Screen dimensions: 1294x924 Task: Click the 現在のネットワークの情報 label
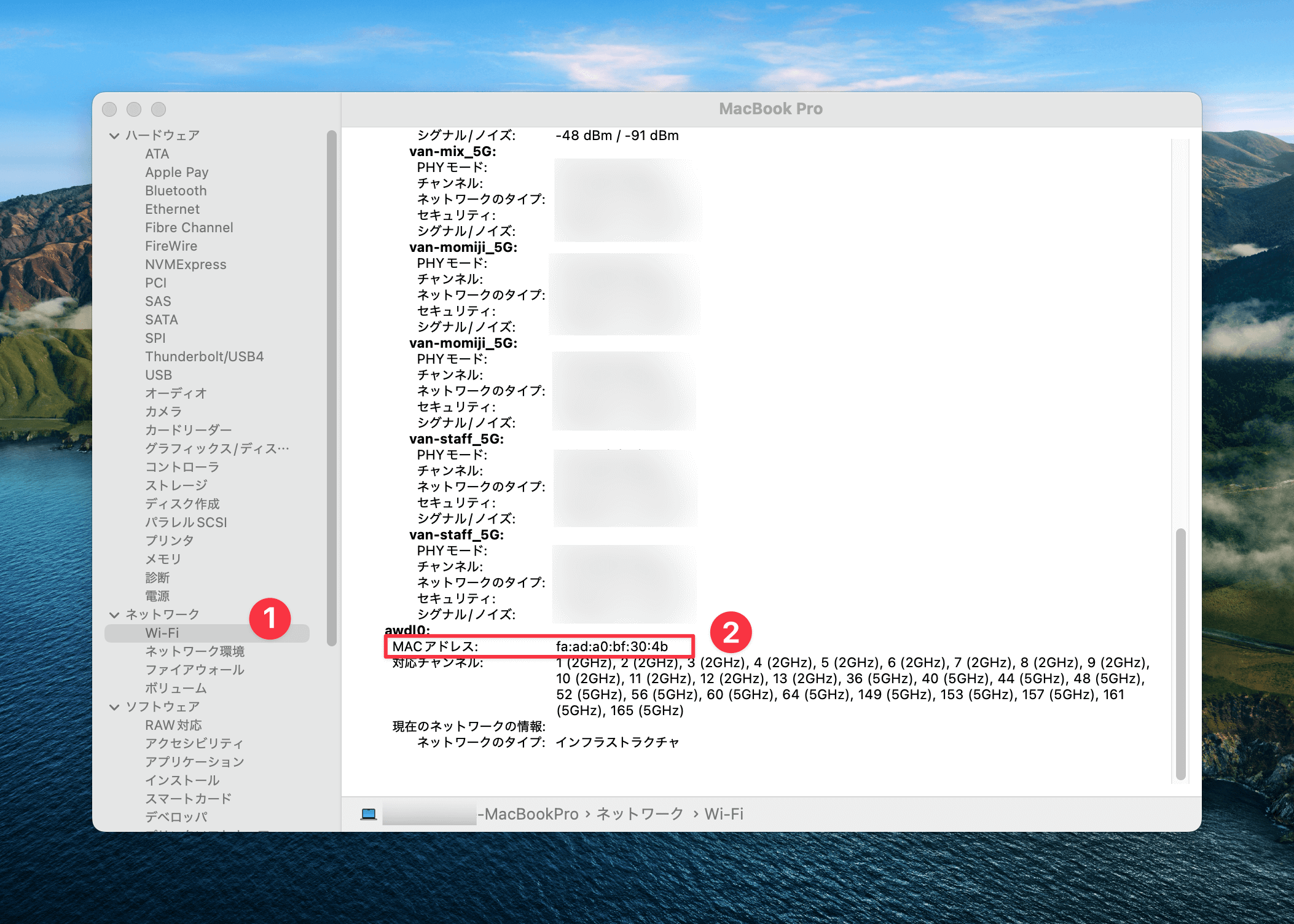[469, 727]
